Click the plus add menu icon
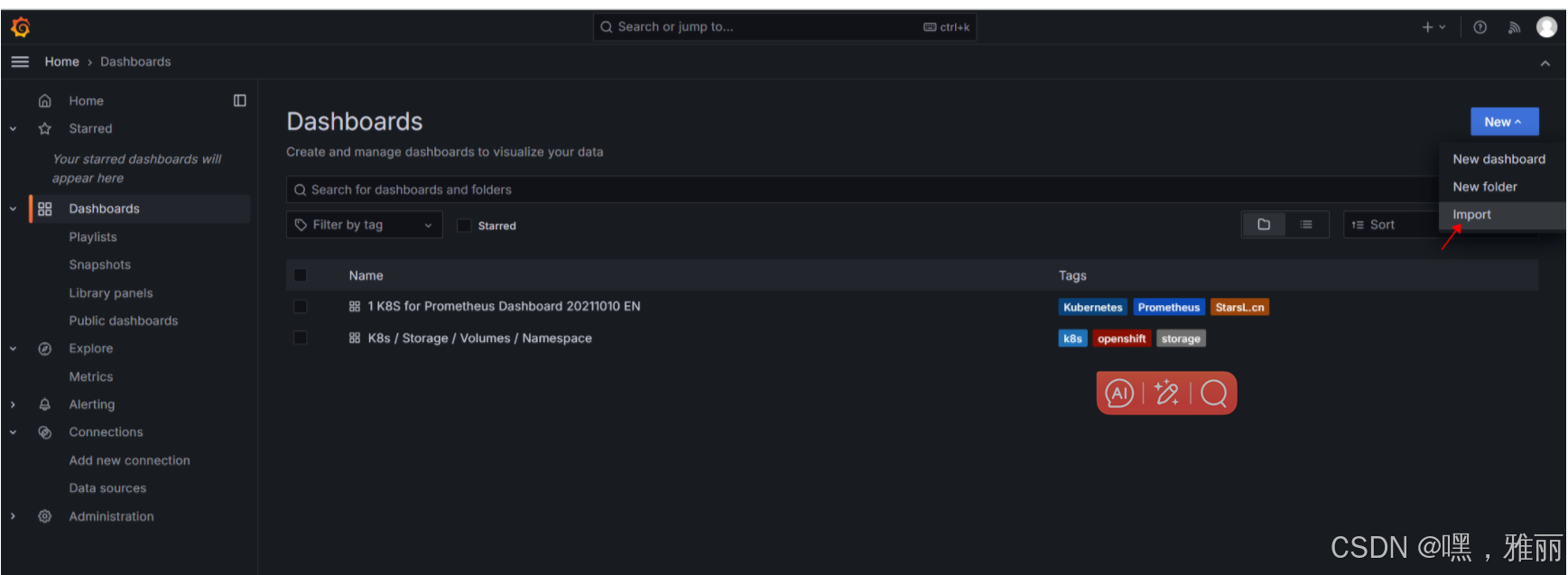Image resolution: width=1568 pixels, height=575 pixels. click(x=1433, y=27)
